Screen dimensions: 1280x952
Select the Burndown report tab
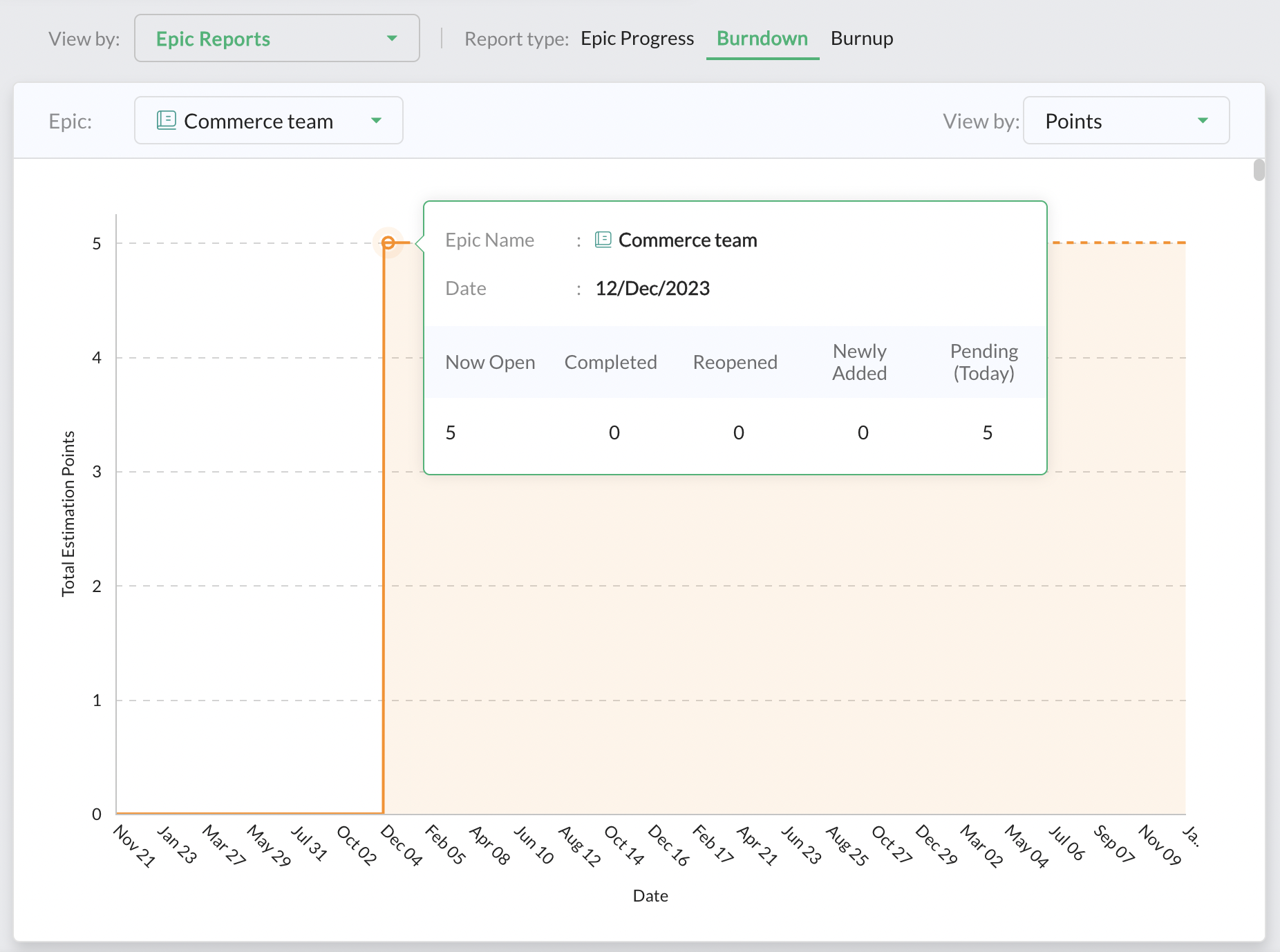(x=762, y=39)
